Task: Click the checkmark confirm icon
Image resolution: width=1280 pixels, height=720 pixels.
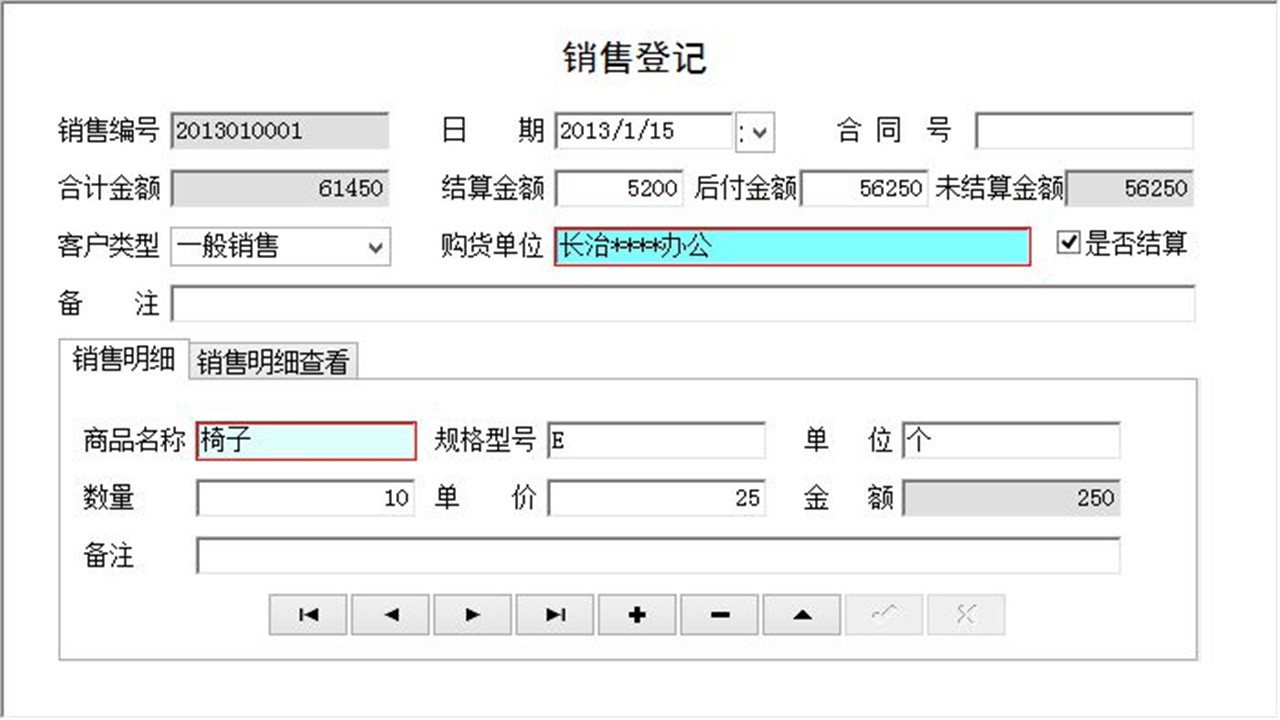Action: coord(883,615)
